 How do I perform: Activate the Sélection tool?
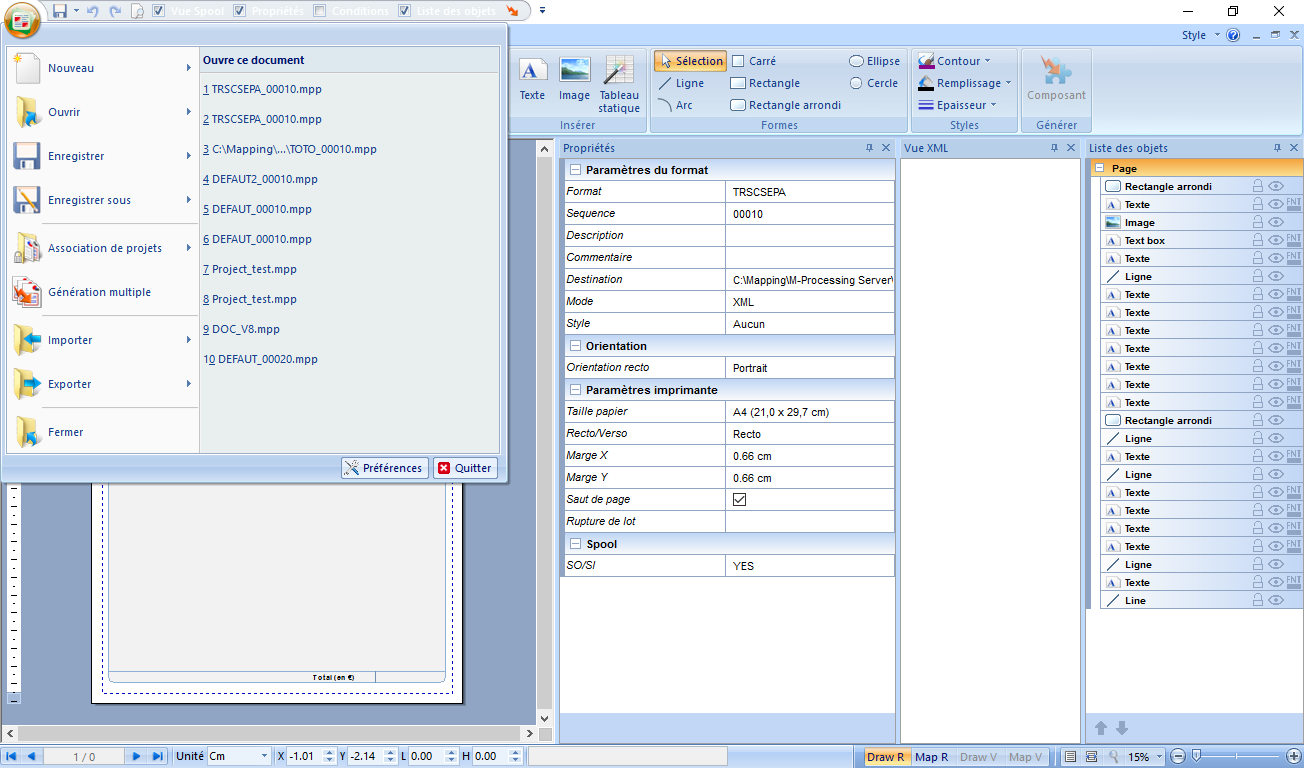[x=689, y=60]
